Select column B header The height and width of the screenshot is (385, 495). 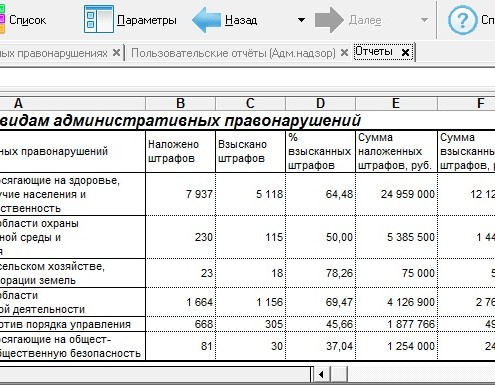[181, 103]
